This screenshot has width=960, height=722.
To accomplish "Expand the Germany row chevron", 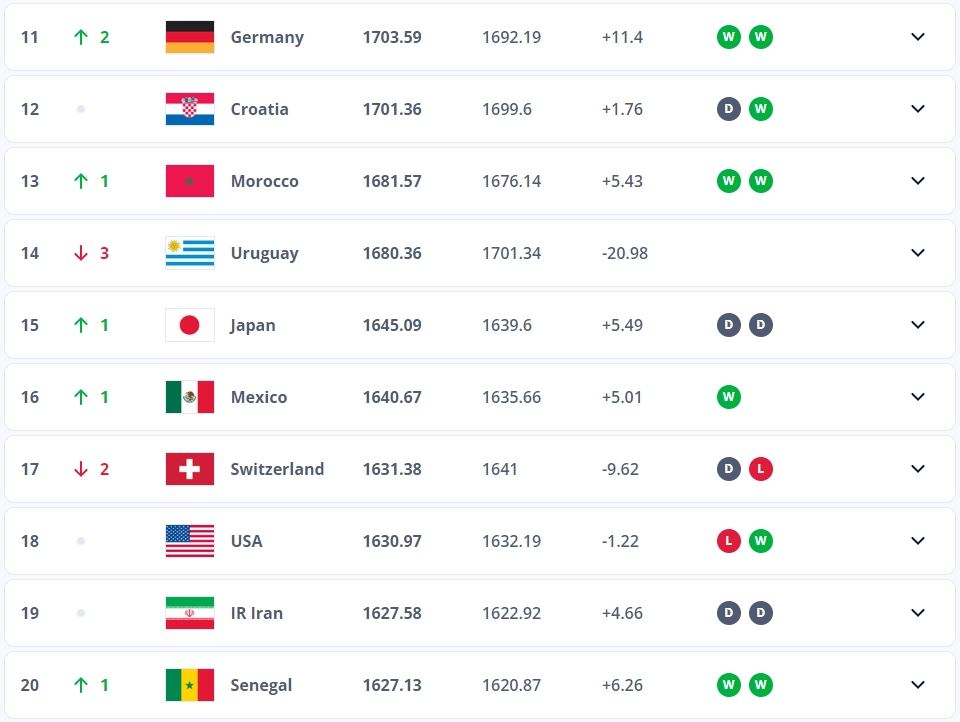I will [918, 37].
